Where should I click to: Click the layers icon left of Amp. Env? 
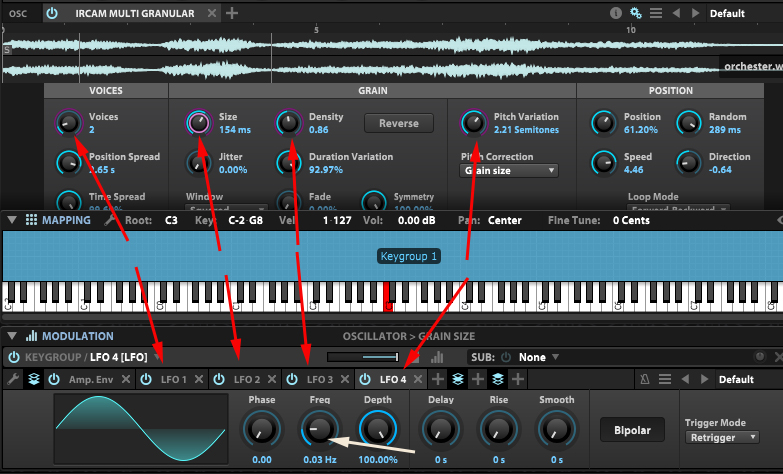pyautogui.click(x=33, y=380)
